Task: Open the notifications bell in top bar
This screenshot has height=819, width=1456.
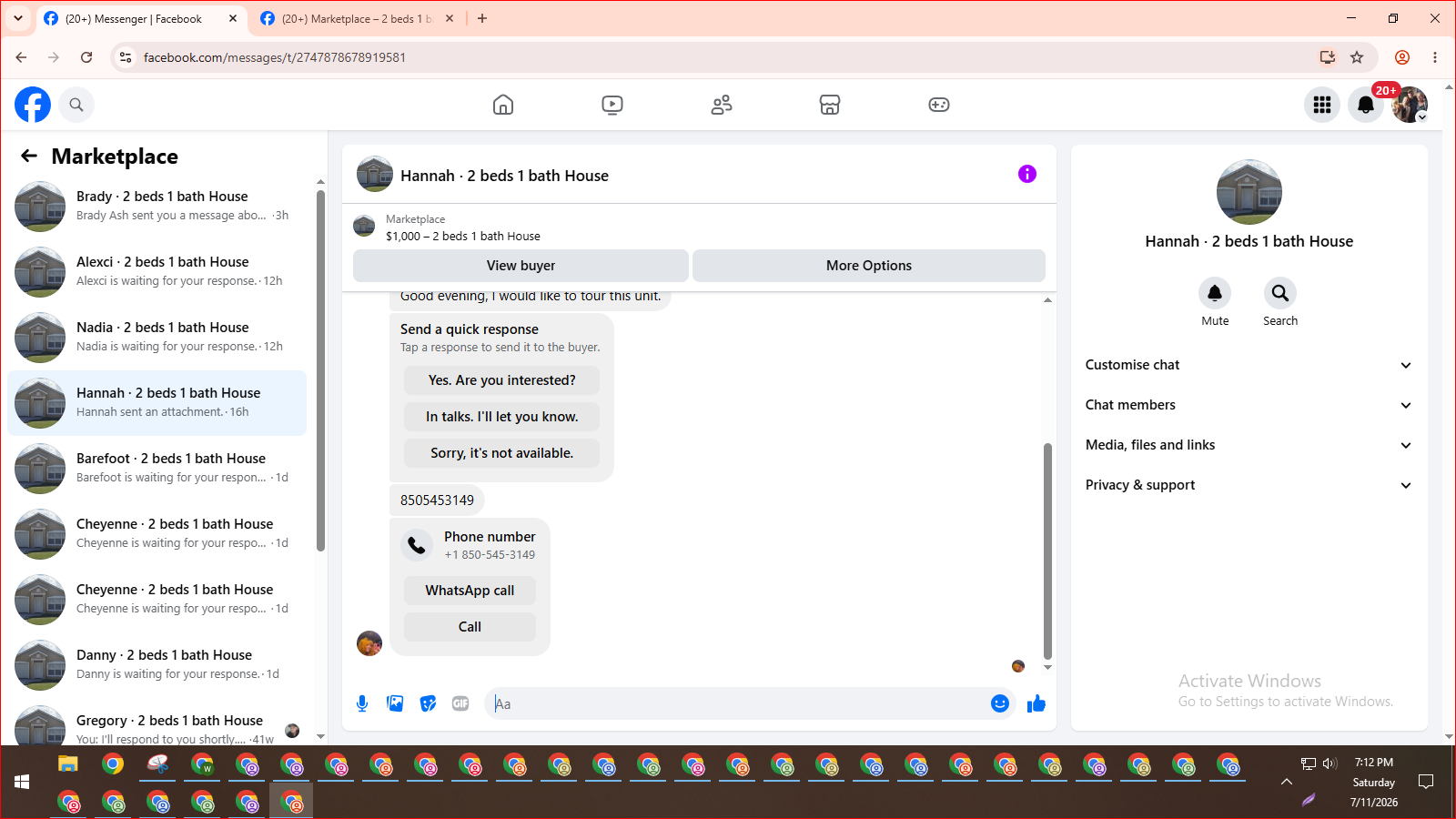Action: coord(1366,105)
